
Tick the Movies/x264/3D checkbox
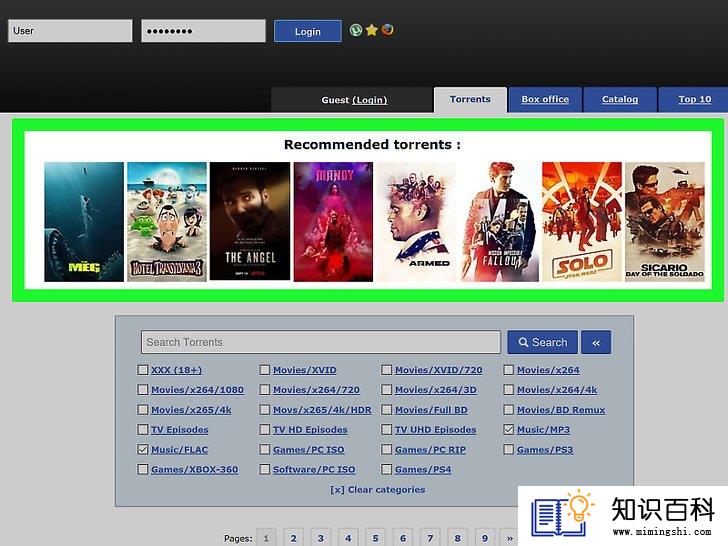[x=386, y=390]
